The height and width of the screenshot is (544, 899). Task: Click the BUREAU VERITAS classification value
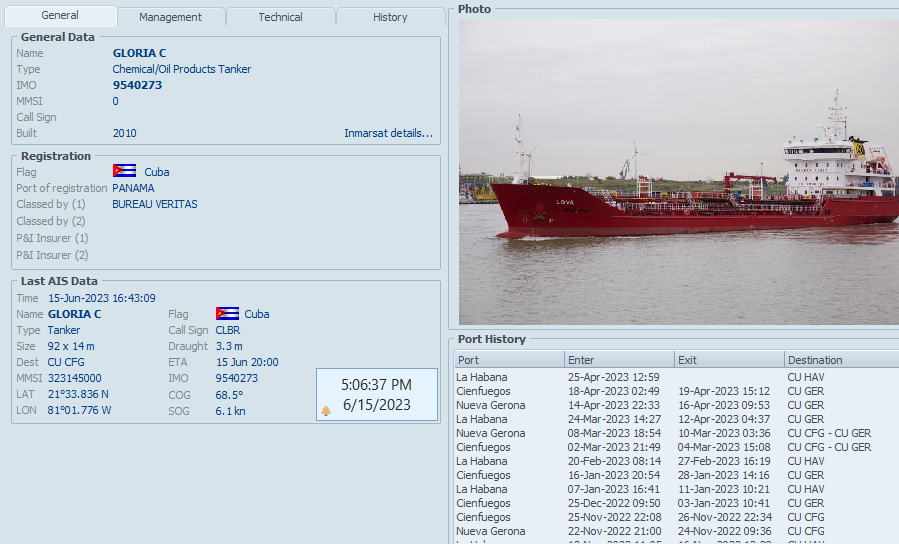tap(155, 204)
